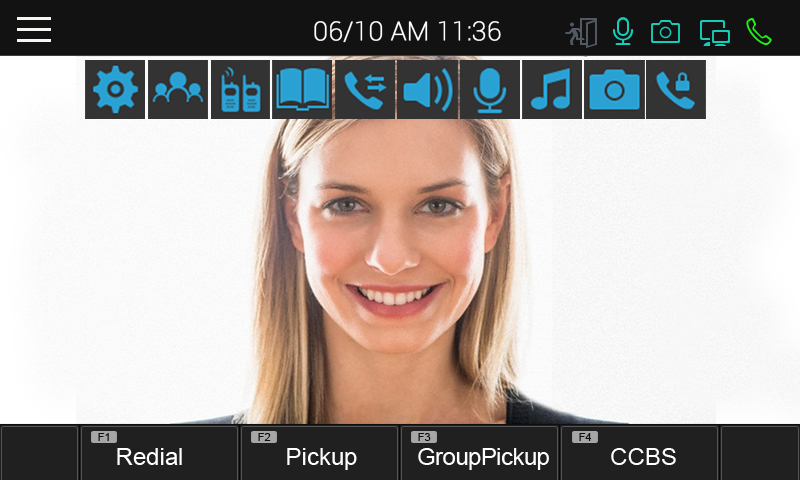Screen dimensions: 800x480
Task: Open the speaker volume icon
Action: 428,89
